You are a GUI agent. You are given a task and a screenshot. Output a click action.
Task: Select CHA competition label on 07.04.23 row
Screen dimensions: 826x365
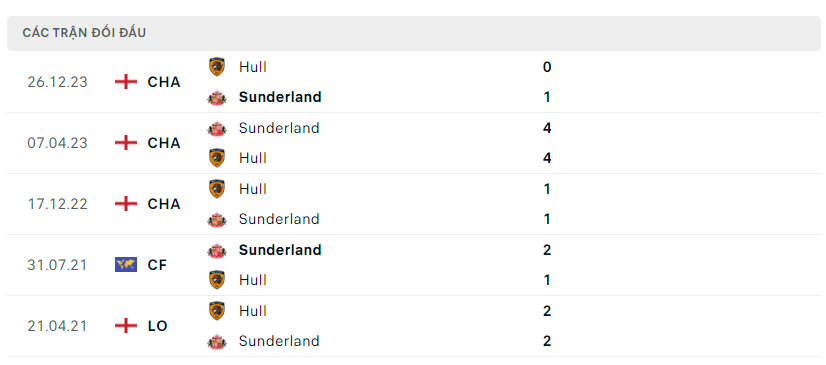coord(164,143)
